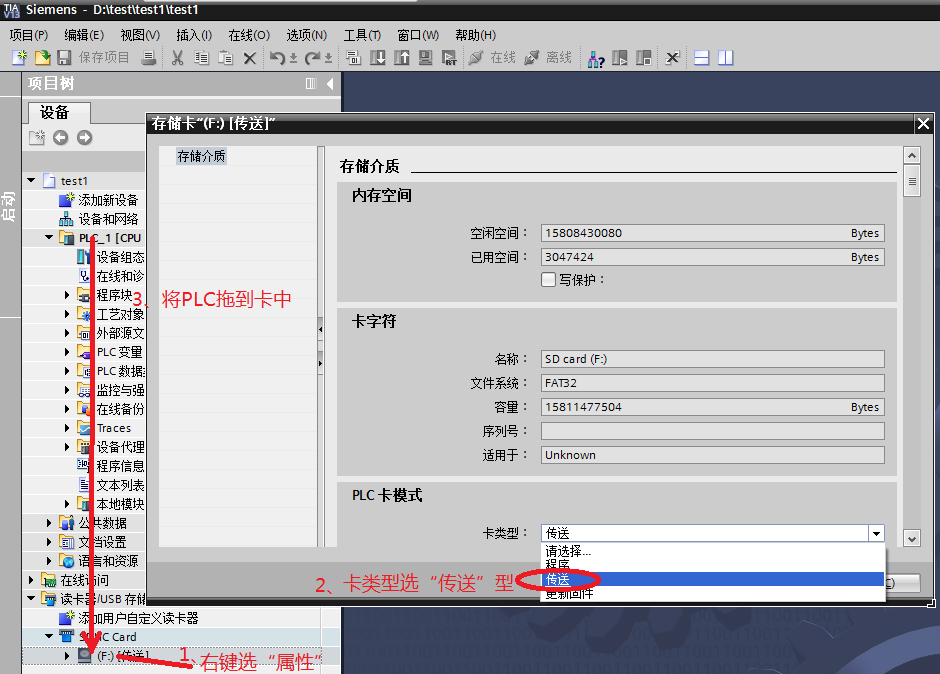Click the New project toolbar icon
940x674 pixels.
pos(19,58)
